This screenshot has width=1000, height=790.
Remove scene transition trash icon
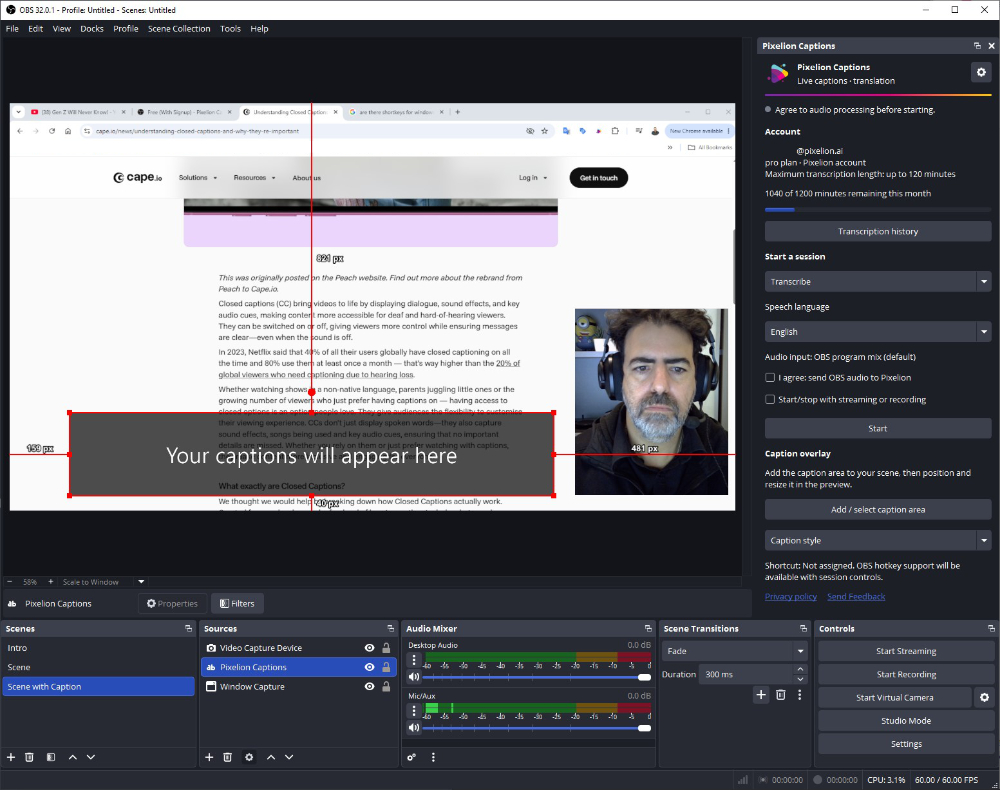(781, 694)
